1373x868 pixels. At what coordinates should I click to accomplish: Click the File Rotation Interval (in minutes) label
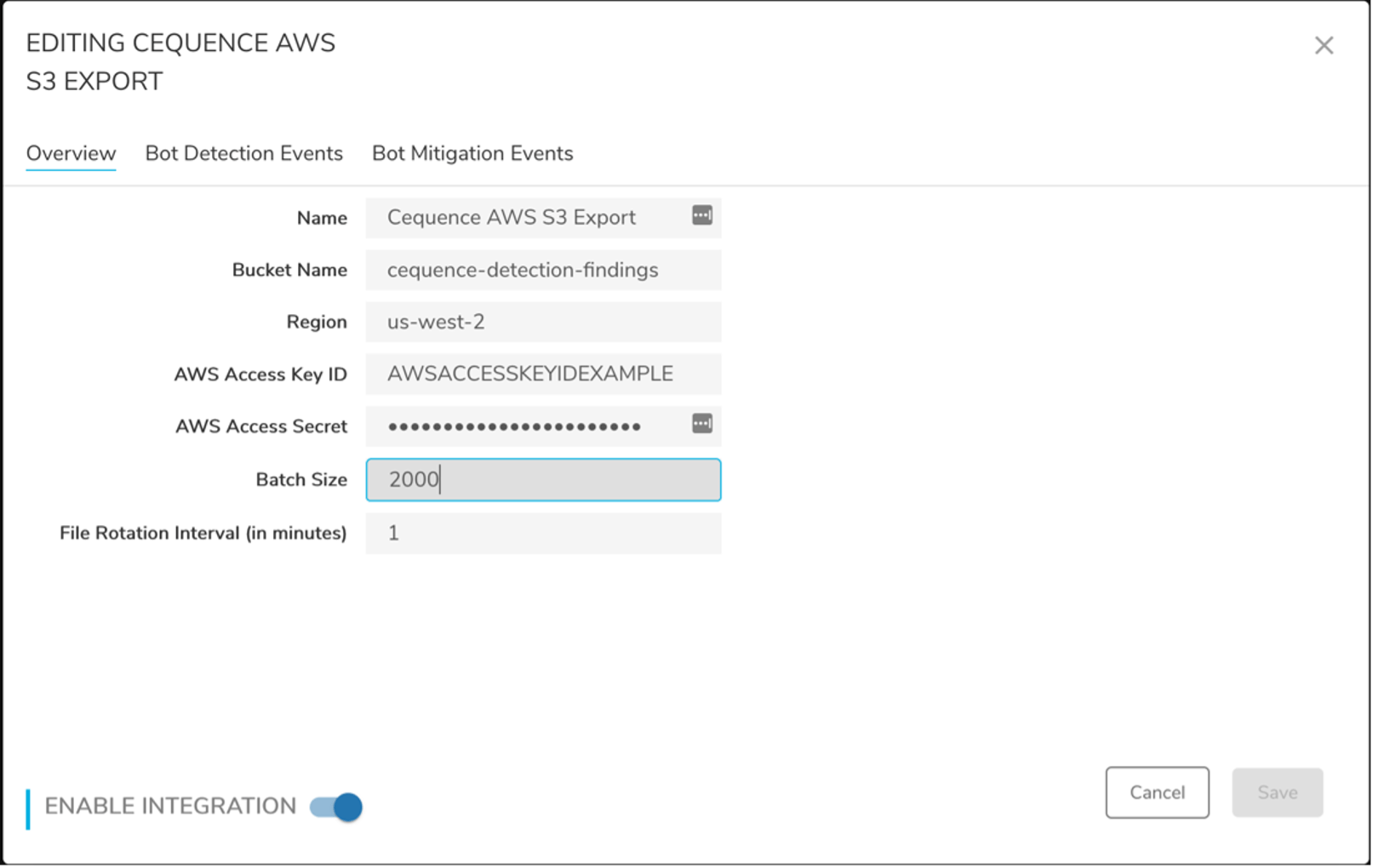pyautogui.click(x=203, y=534)
